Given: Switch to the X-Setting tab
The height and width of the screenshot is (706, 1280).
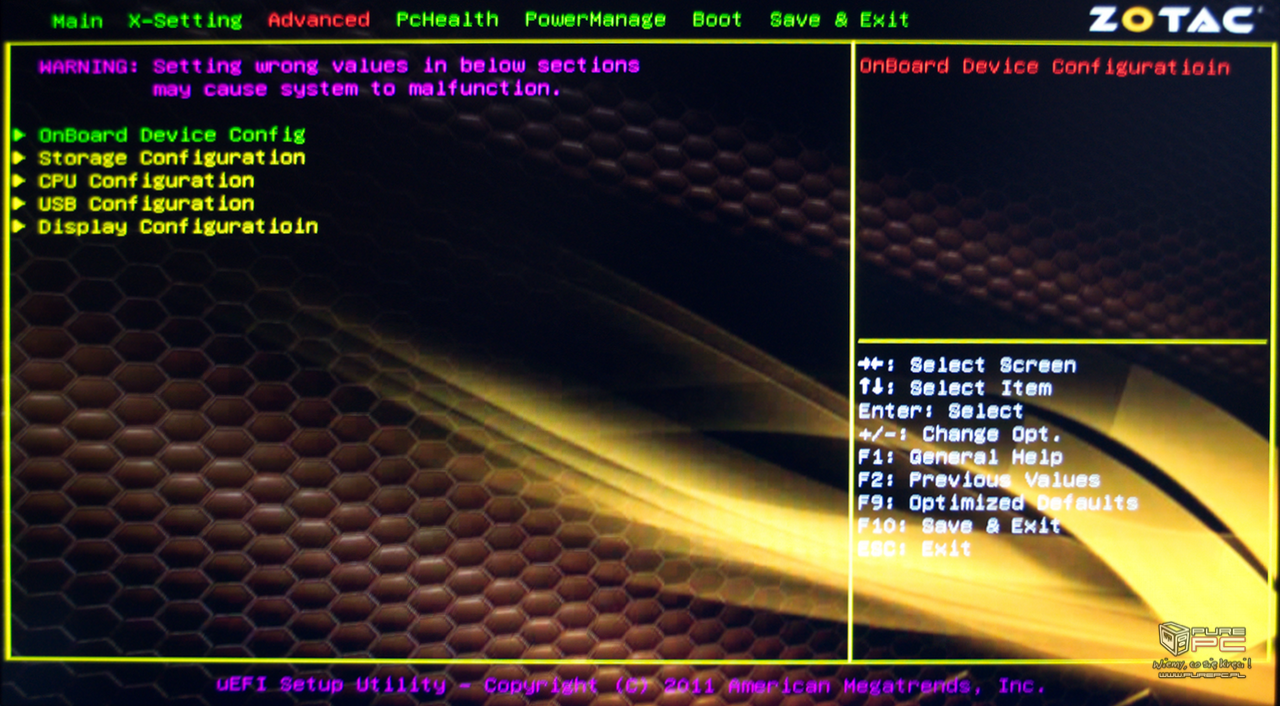Looking at the screenshot, I should (x=185, y=20).
